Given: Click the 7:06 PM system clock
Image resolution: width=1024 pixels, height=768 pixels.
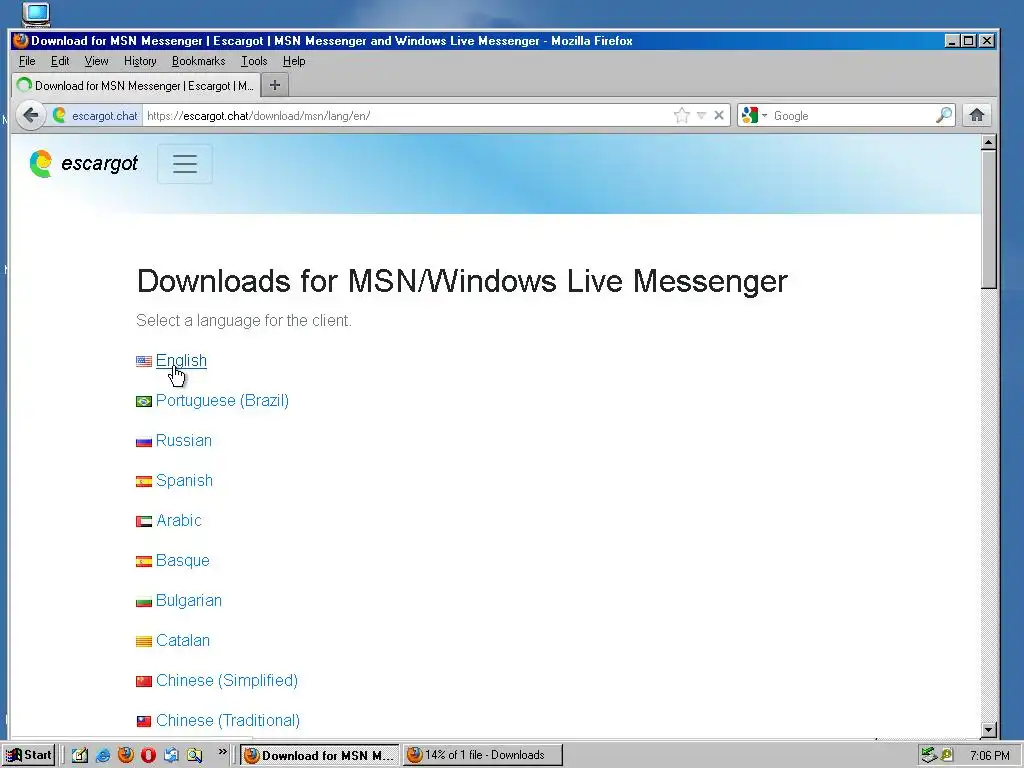Looking at the screenshot, I should coord(989,756).
